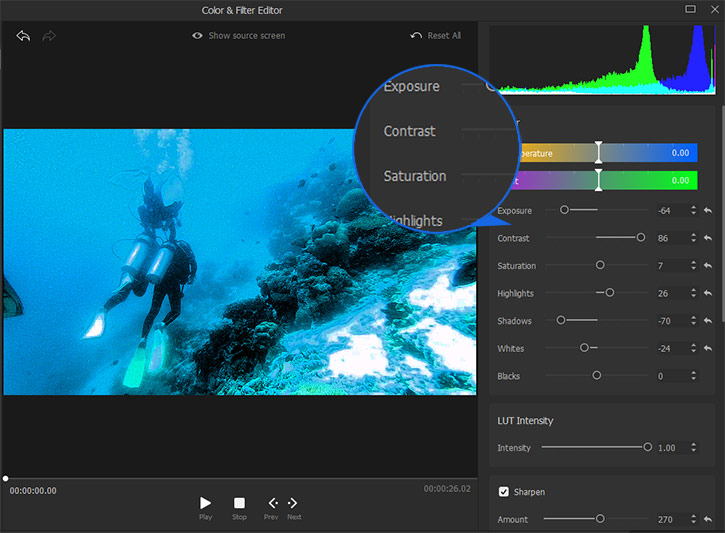This screenshot has width=725, height=533.
Task: Reset the Sharpen Amount value
Action: 708,520
